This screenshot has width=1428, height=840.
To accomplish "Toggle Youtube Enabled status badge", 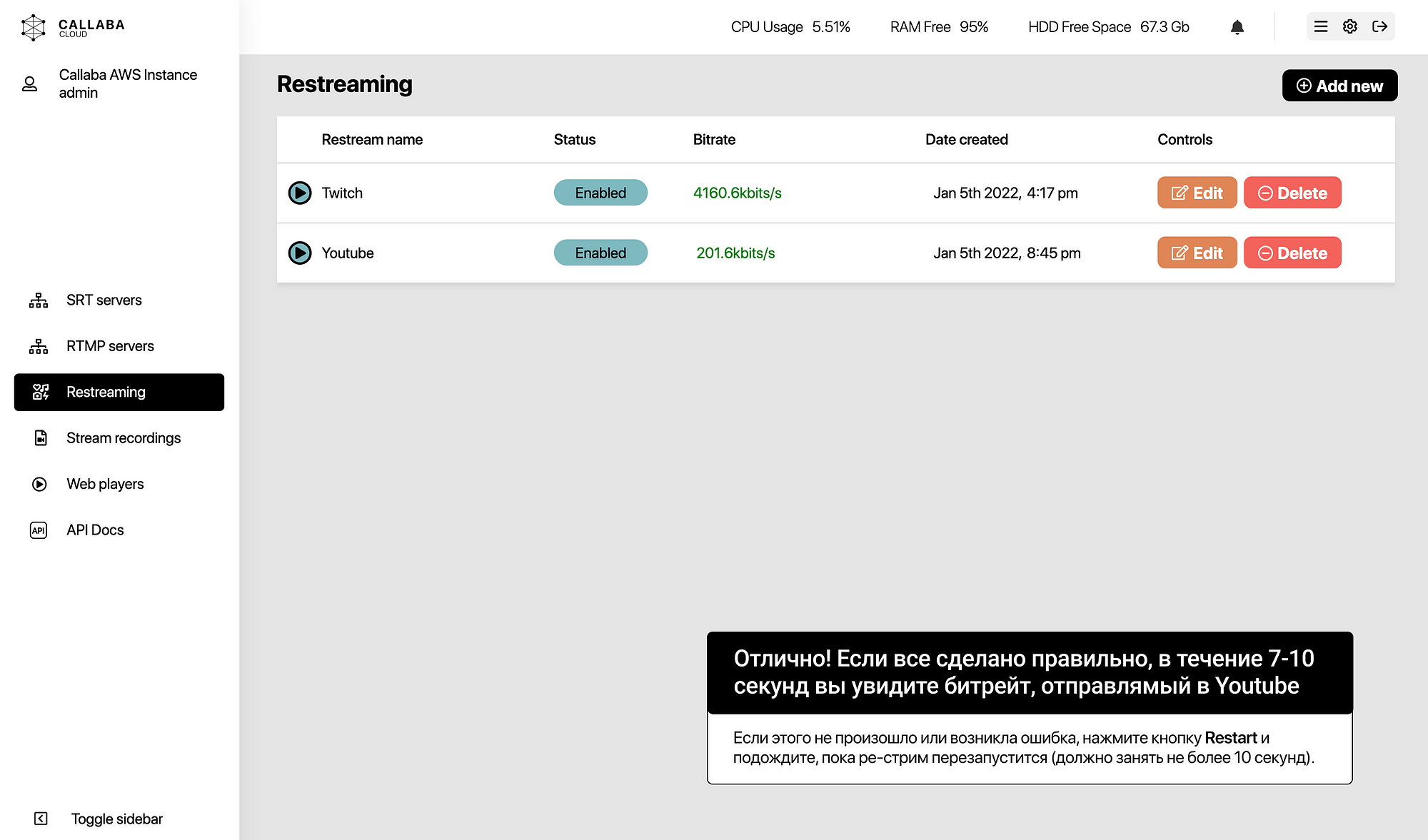I will (x=600, y=253).
